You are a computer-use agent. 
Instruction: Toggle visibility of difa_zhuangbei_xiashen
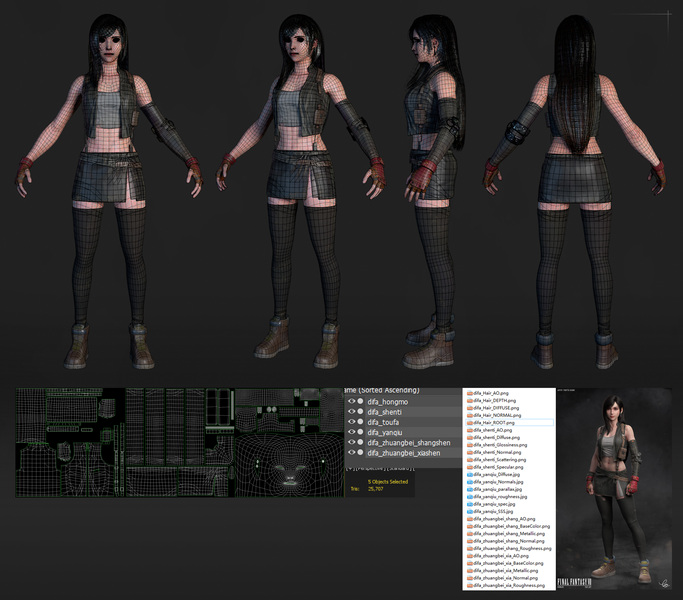[x=351, y=452]
